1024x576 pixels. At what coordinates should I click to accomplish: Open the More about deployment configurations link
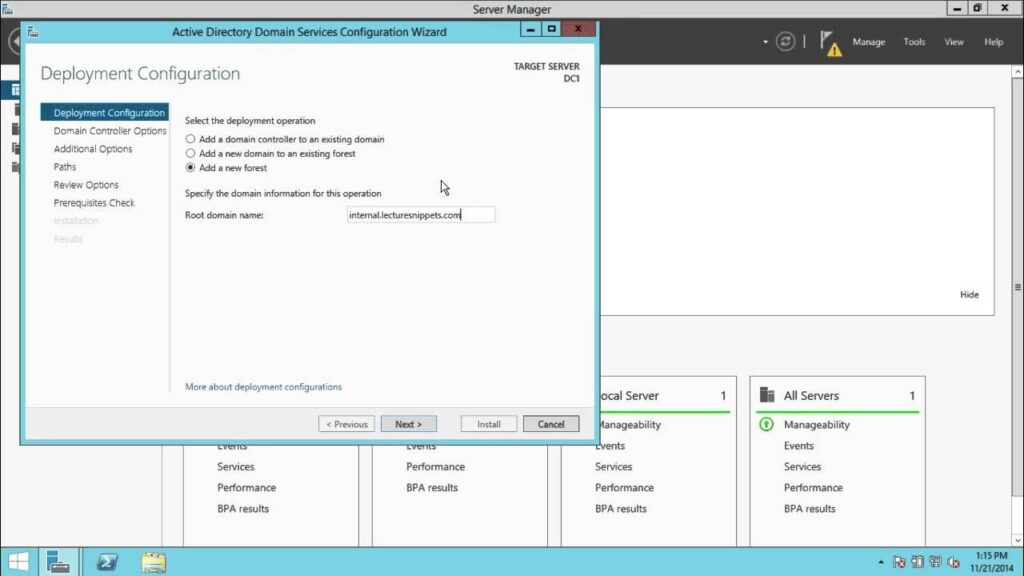tap(264, 385)
